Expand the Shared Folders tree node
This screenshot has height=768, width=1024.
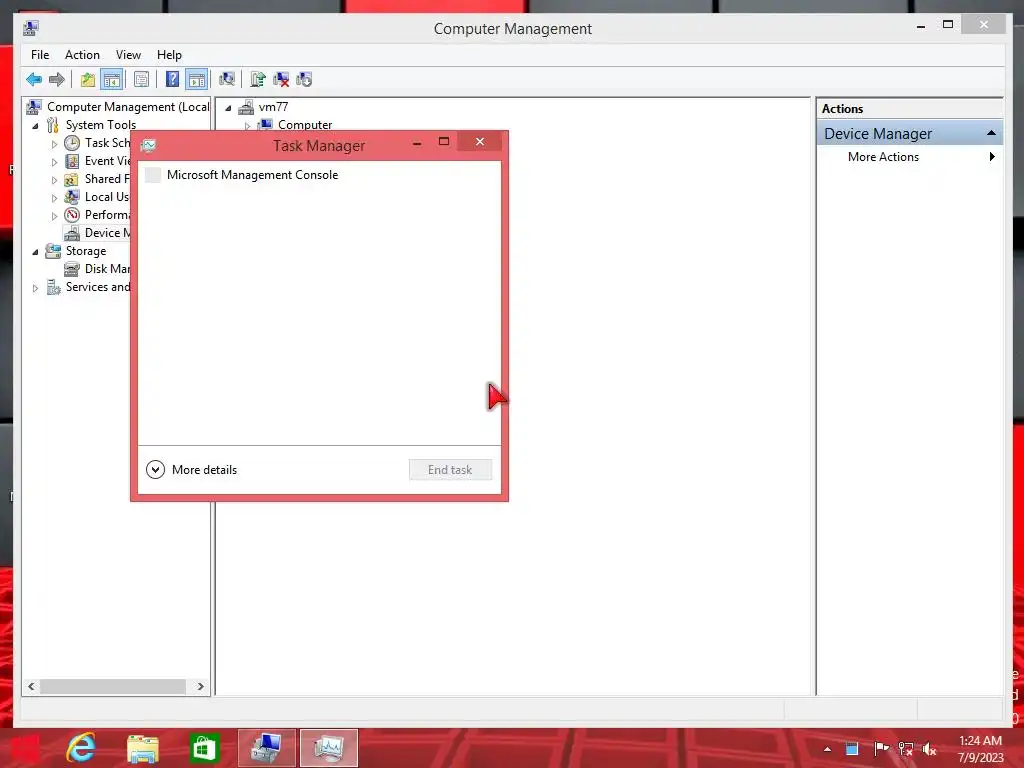point(55,180)
